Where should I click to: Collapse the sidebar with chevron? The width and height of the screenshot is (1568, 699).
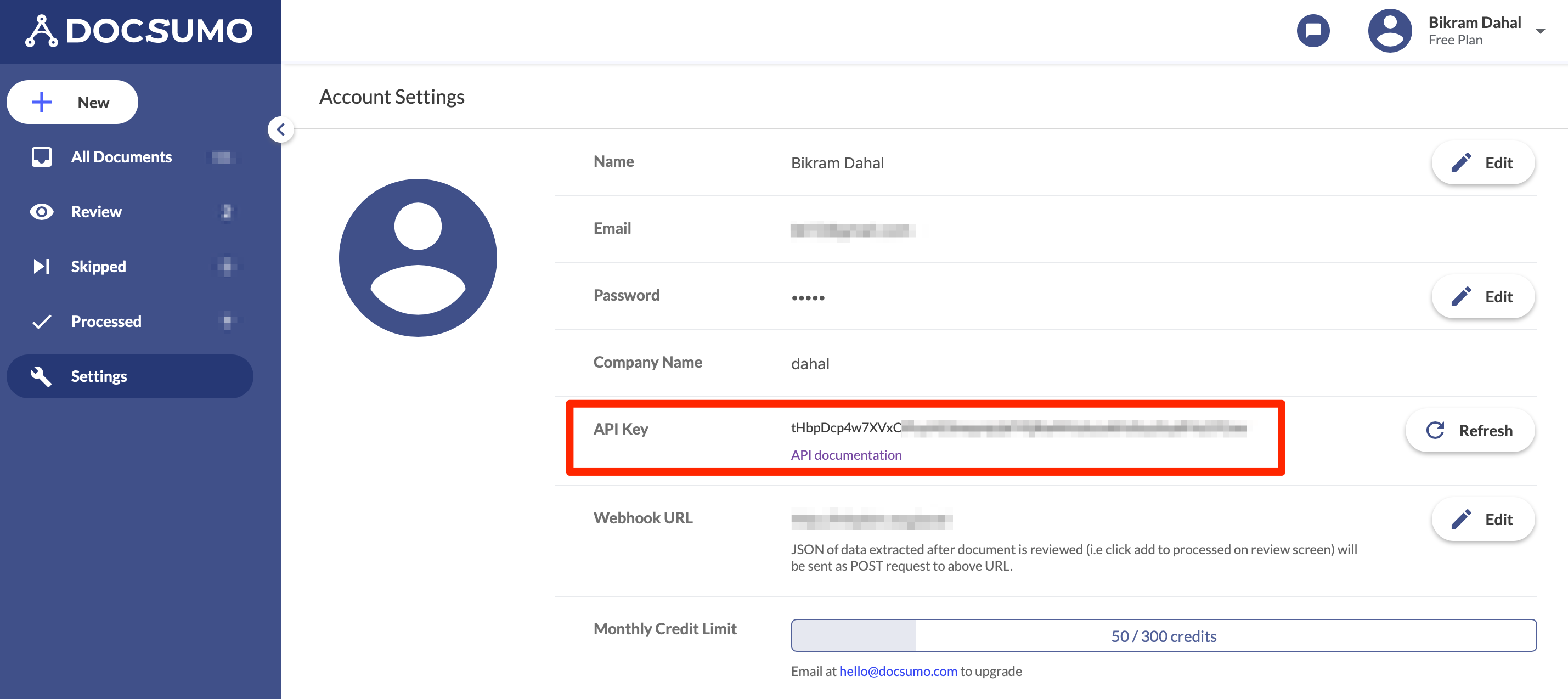[280, 129]
